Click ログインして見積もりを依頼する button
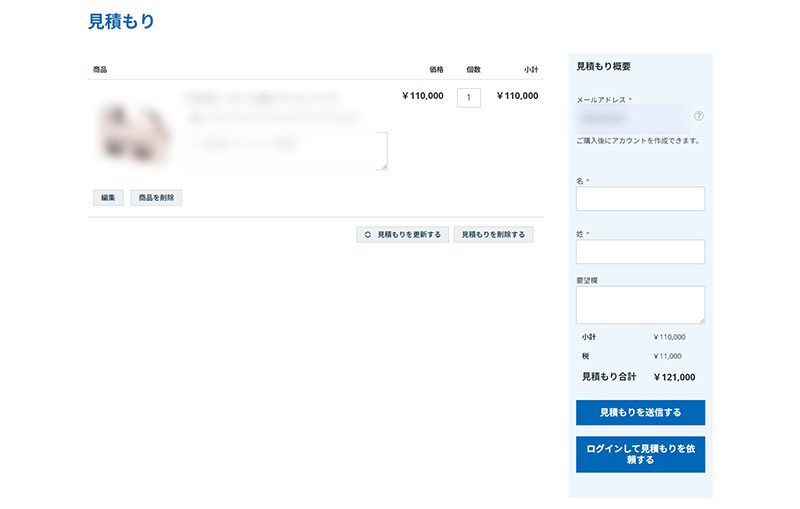This screenshot has width=800, height=509. pos(640,454)
